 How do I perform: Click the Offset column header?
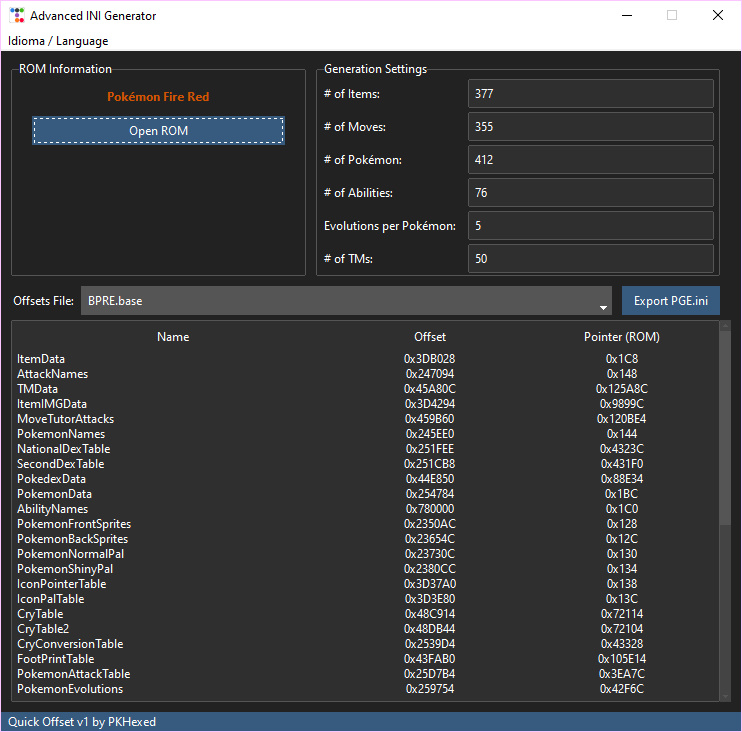(430, 337)
